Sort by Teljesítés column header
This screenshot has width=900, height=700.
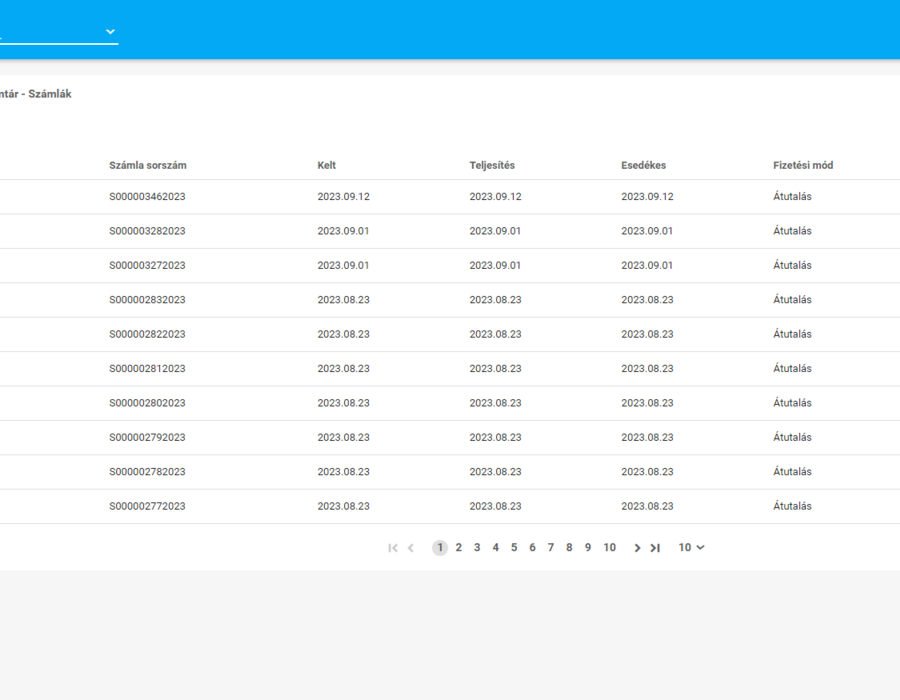[492, 165]
